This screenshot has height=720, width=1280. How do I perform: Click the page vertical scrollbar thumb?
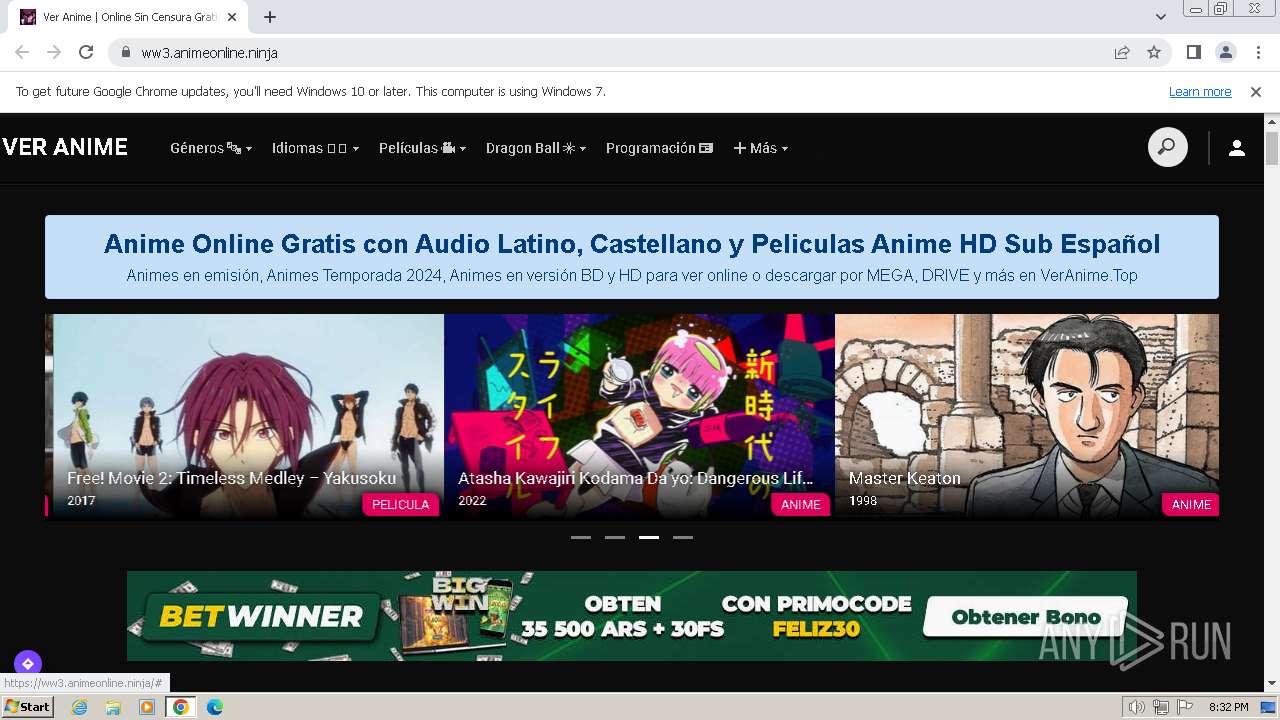coord(1272,148)
